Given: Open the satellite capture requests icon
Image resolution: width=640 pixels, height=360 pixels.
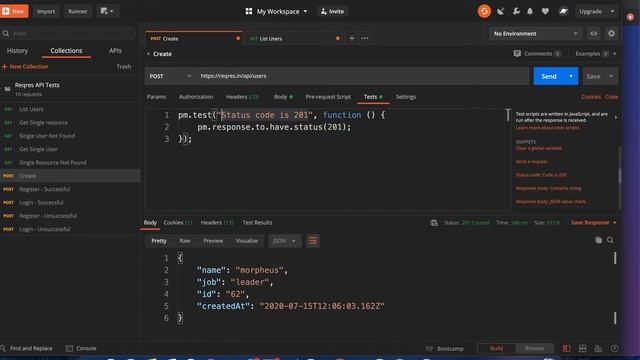Looking at the screenshot, I should tap(500, 11).
